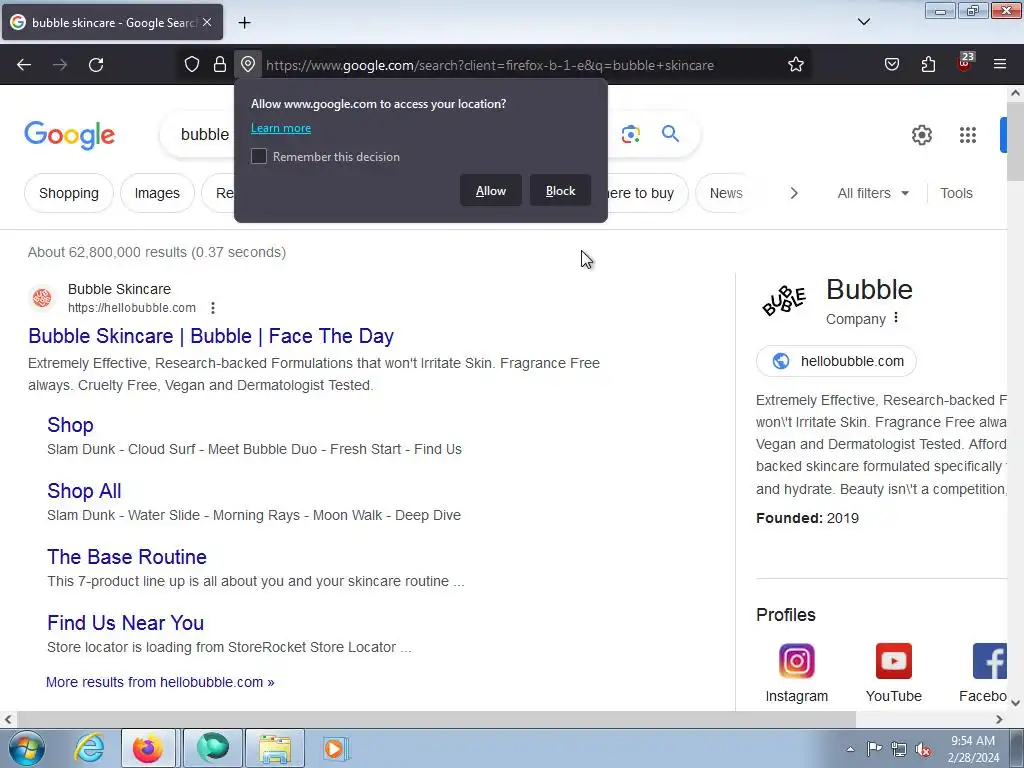Go back using the browser back arrow
The height and width of the screenshot is (768, 1024).
[24, 65]
